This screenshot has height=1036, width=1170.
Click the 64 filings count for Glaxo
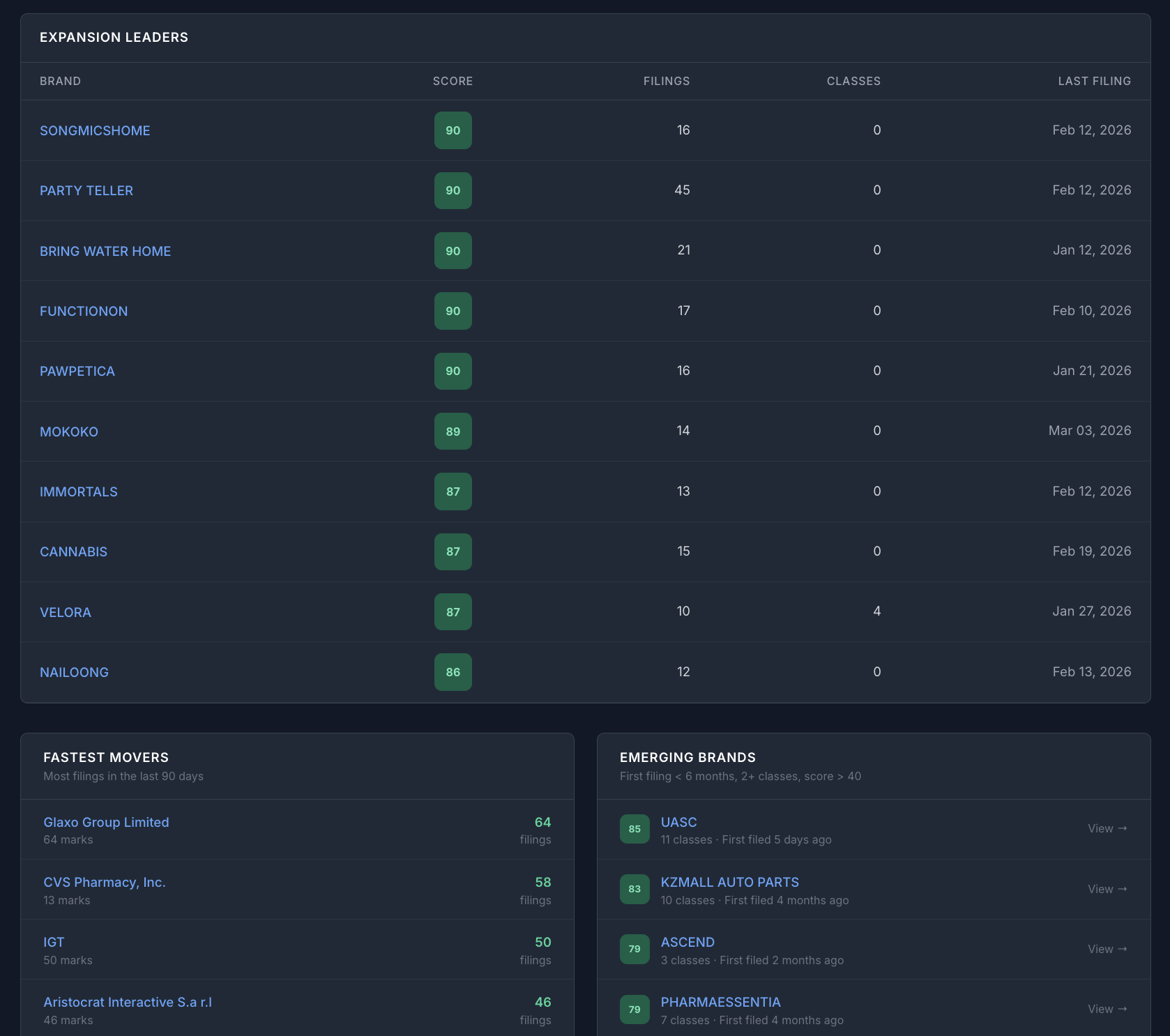542,822
